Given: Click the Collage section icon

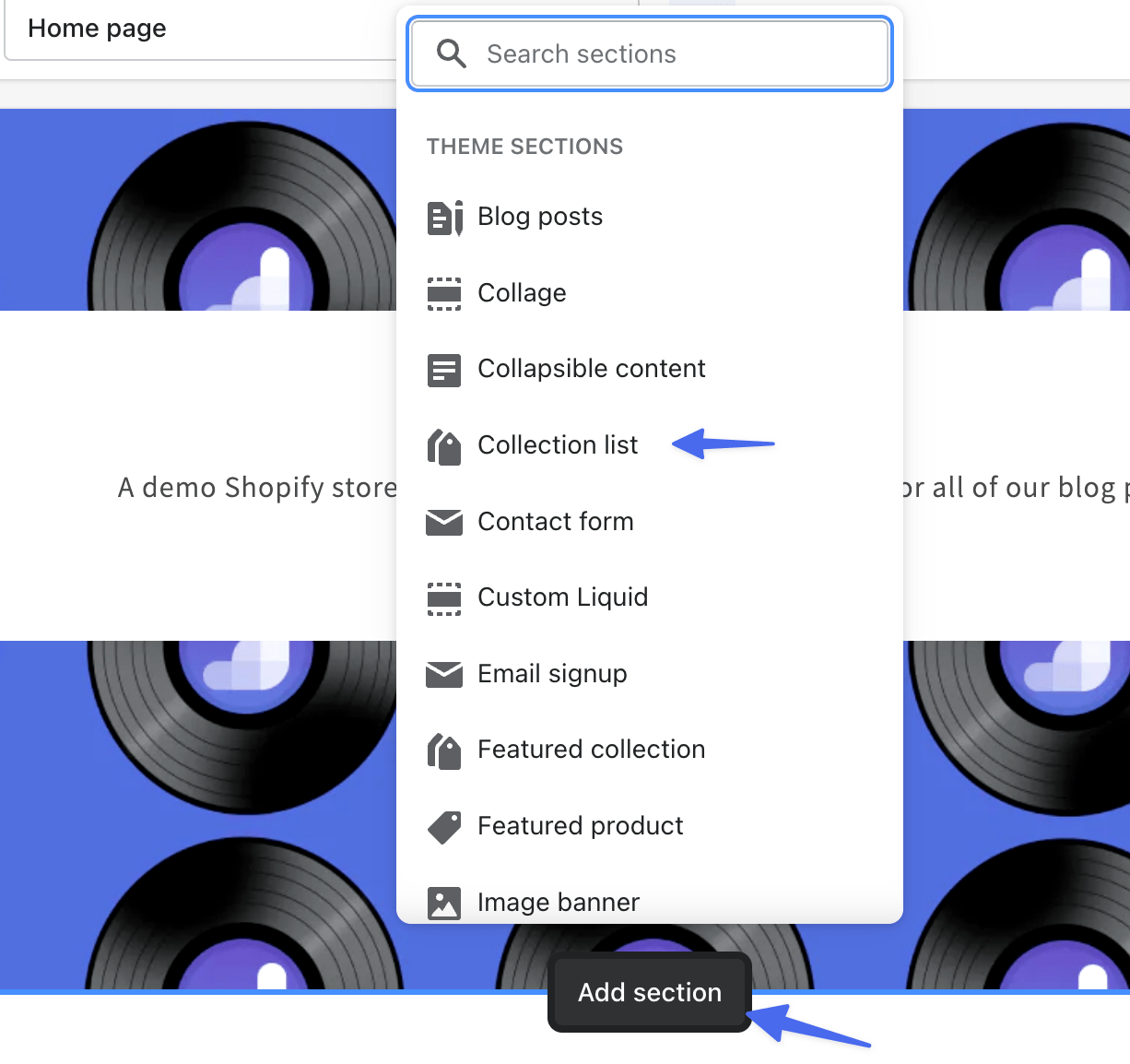Looking at the screenshot, I should click(444, 294).
